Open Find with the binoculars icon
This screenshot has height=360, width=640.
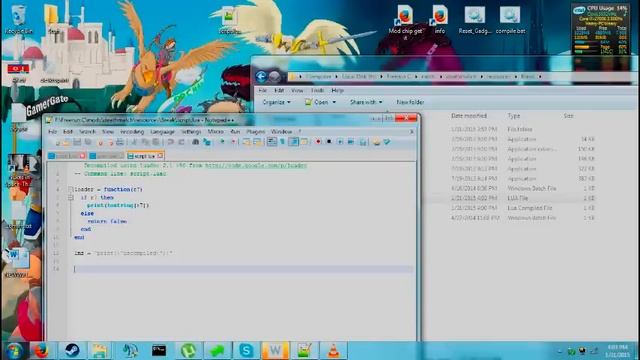coord(196,142)
